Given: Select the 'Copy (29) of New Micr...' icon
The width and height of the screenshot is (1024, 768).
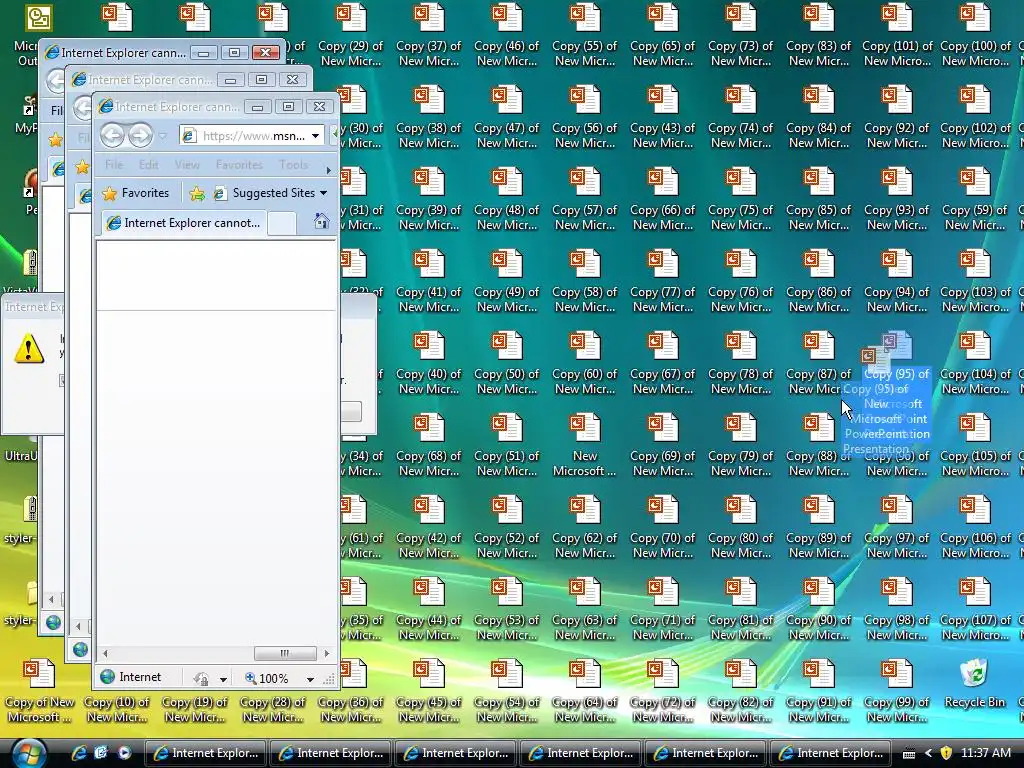Looking at the screenshot, I should point(351,35).
